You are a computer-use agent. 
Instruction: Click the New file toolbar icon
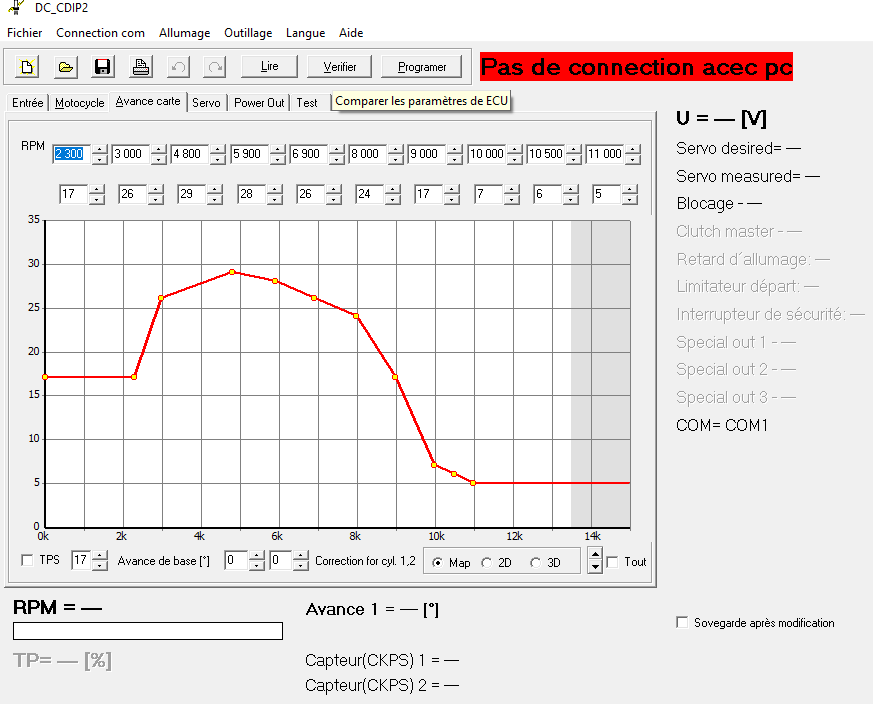[x=27, y=67]
